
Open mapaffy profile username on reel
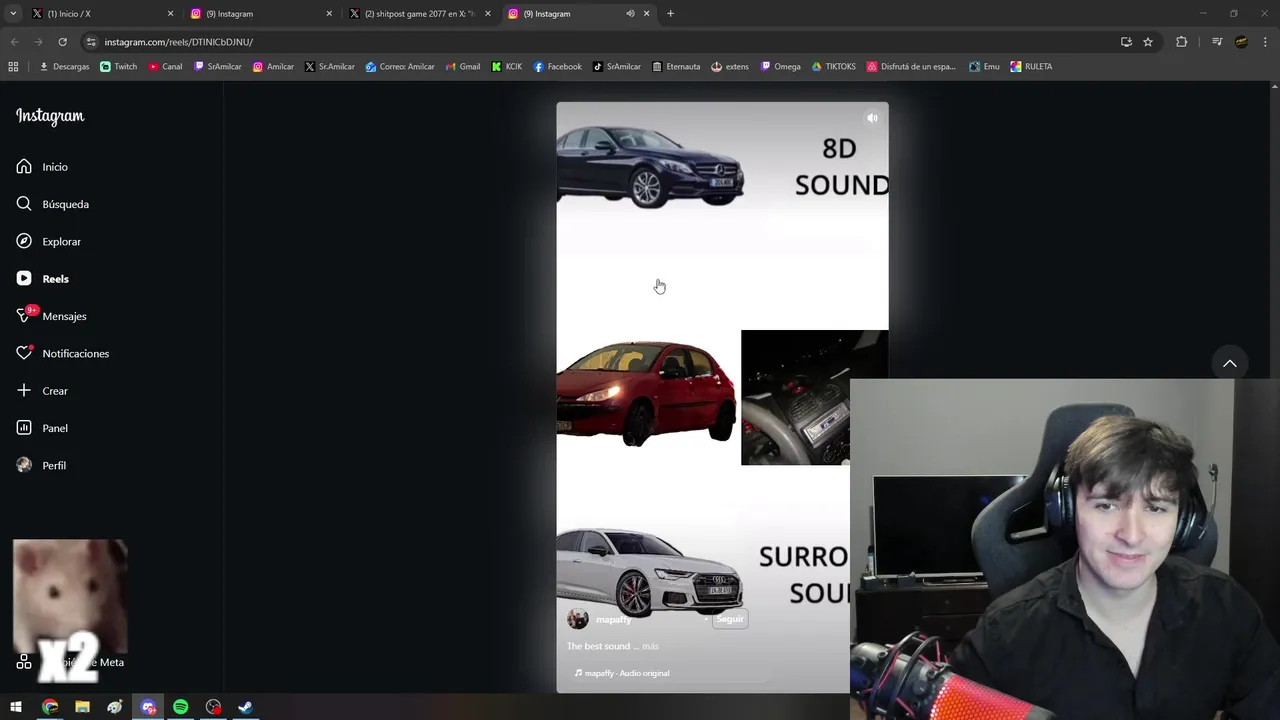[613, 620]
